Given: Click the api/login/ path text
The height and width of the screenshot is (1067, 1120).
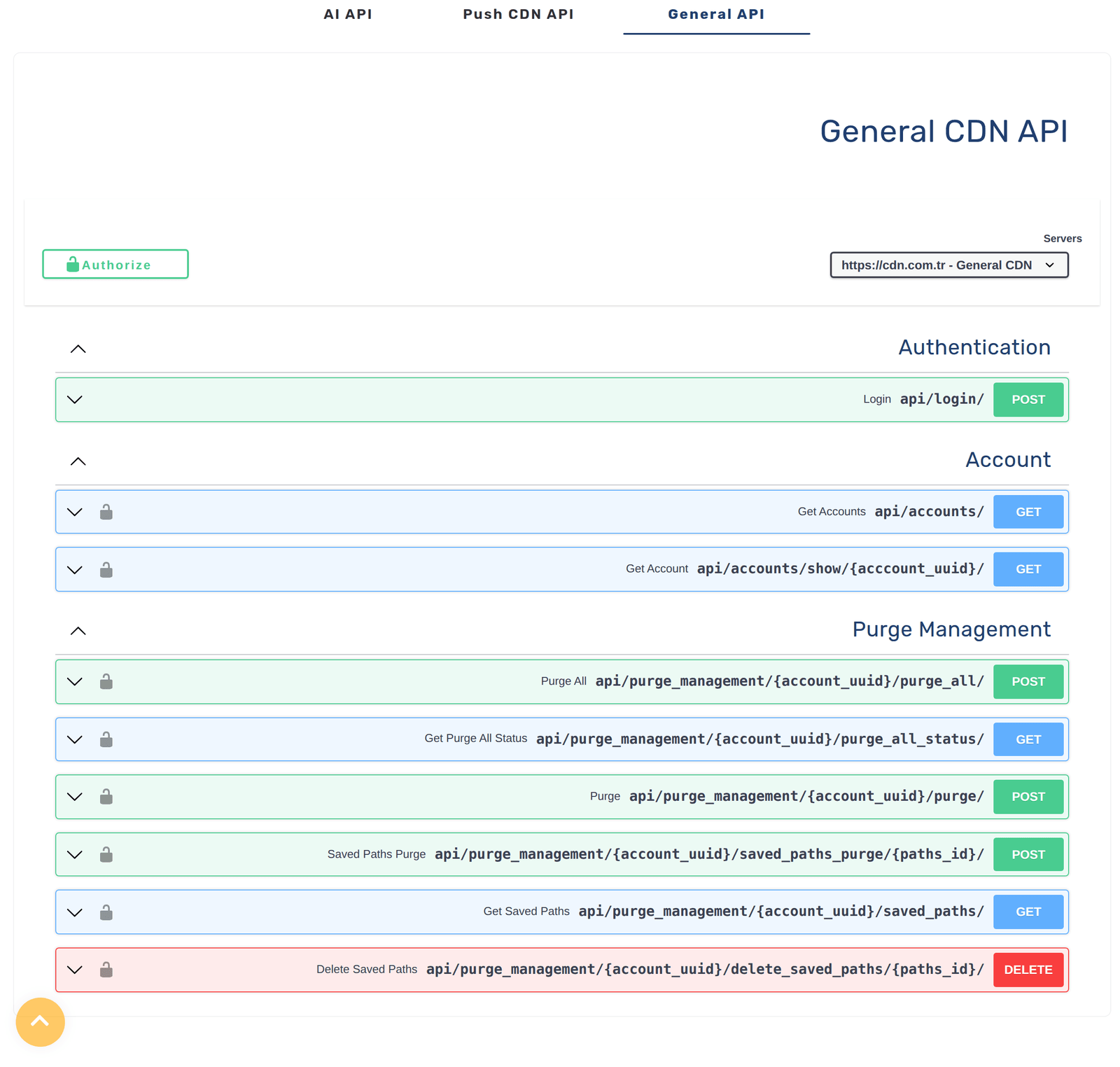Looking at the screenshot, I should (x=942, y=399).
